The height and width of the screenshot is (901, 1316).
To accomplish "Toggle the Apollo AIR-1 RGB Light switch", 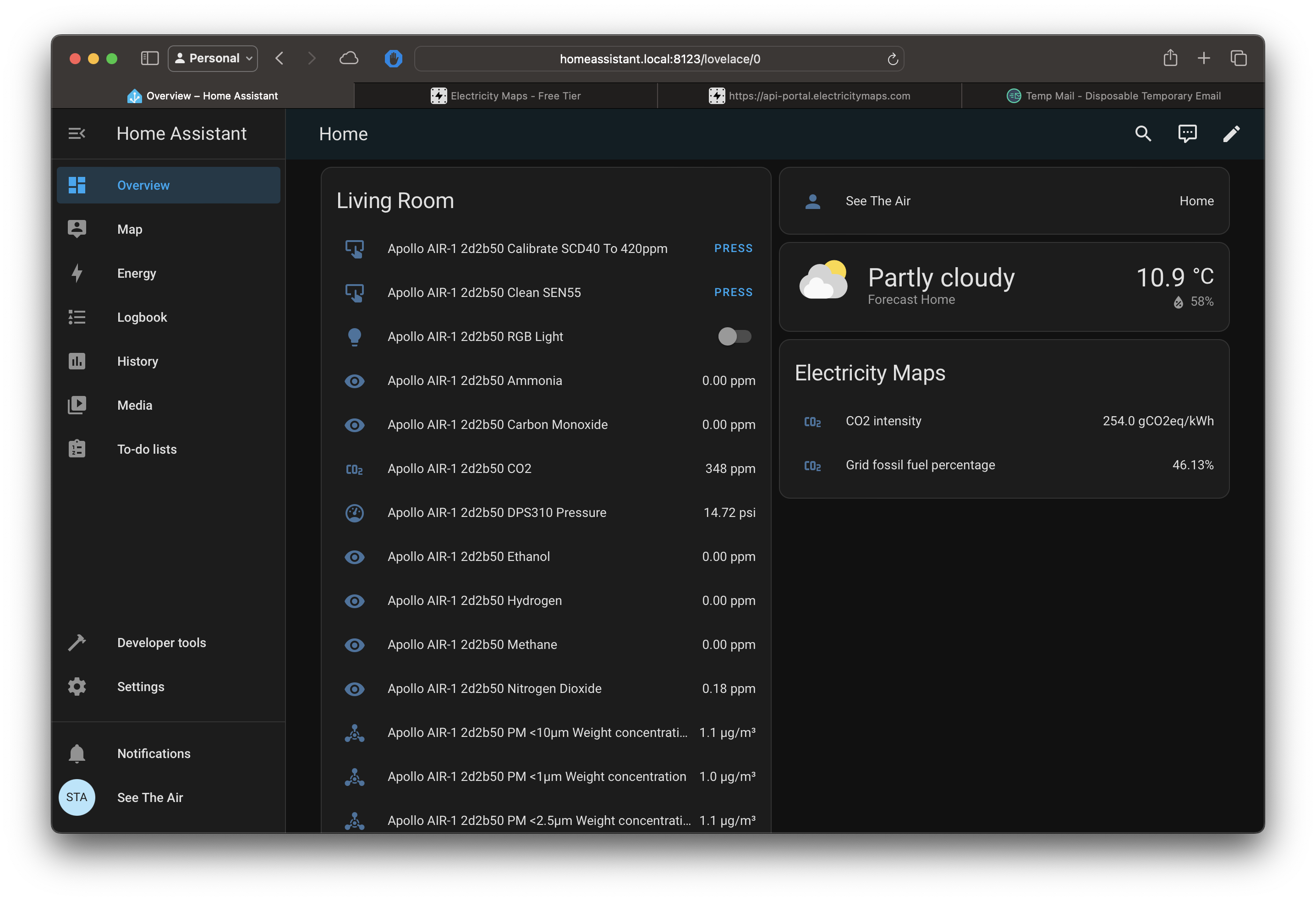I will point(735,336).
